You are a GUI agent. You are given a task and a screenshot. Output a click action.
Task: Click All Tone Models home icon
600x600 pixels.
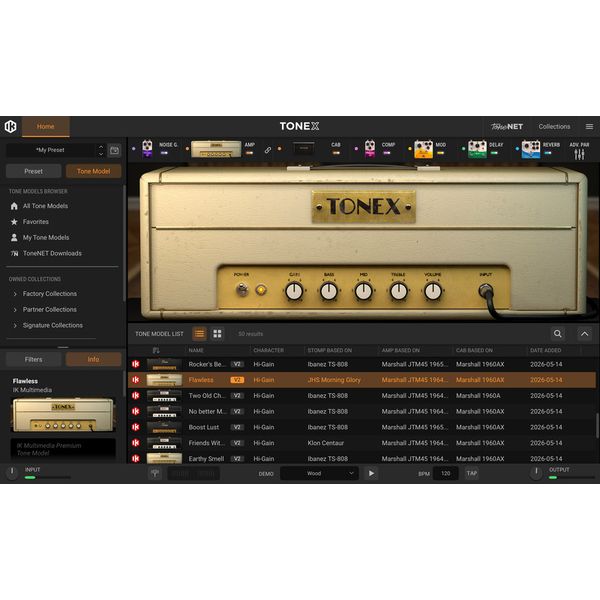[14, 206]
